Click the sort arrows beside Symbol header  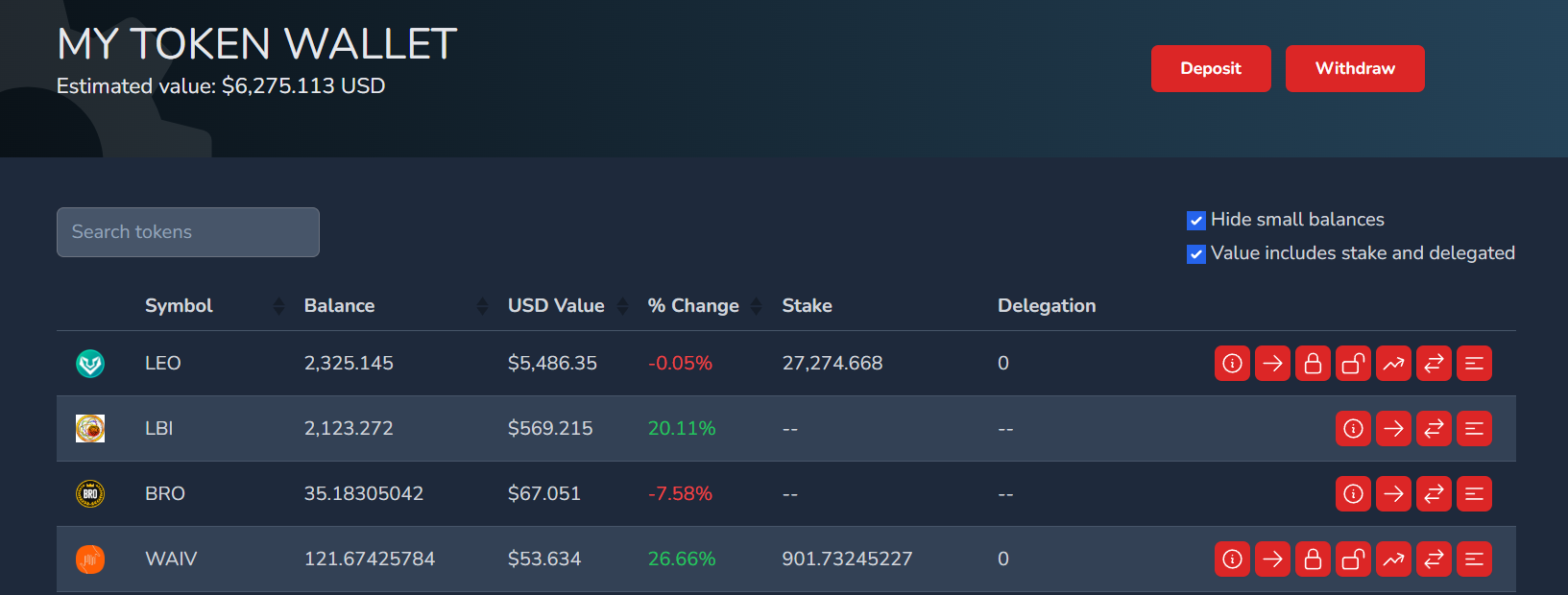278,306
